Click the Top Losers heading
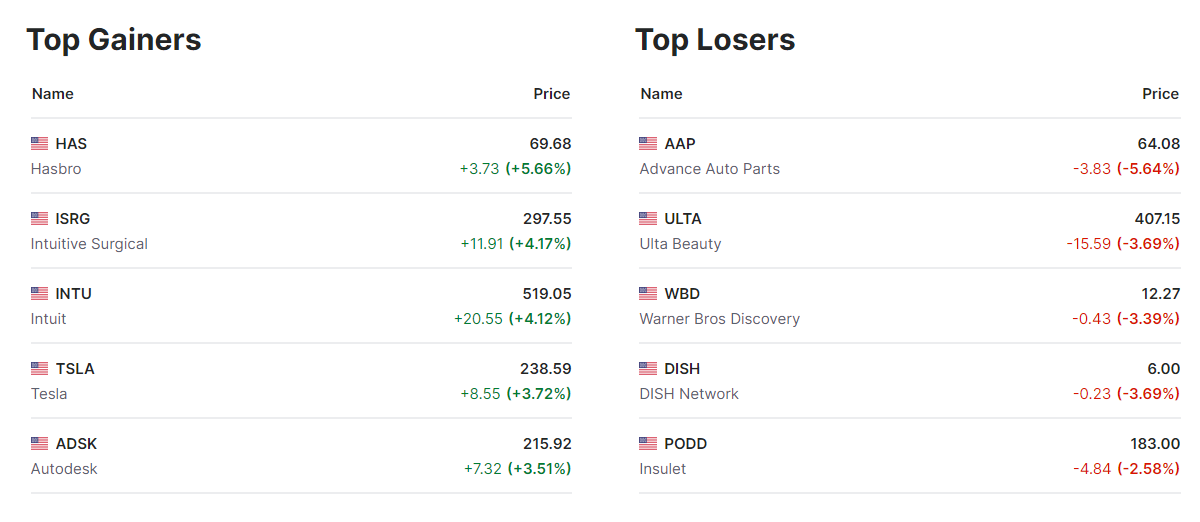The height and width of the screenshot is (522, 1200). [715, 40]
